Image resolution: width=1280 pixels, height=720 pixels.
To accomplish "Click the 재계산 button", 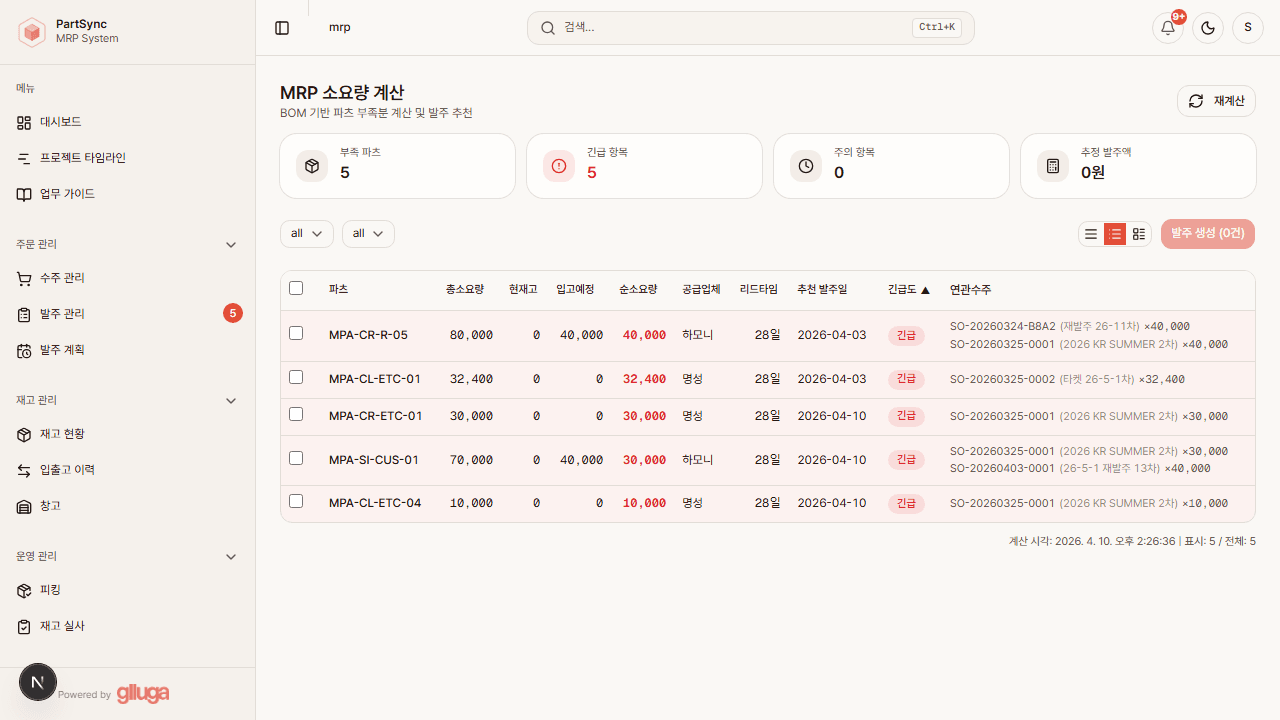I will tap(1216, 100).
